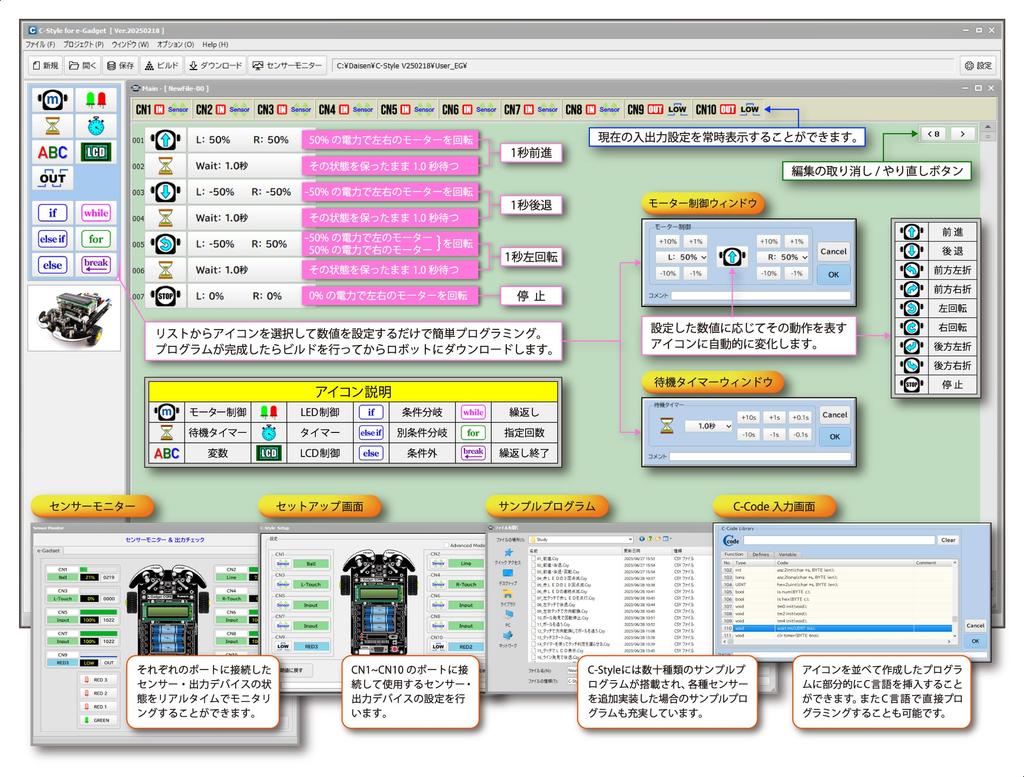Click the コメント field in the wait timer window
The height and width of the screenshot is (777, 1024).
[758, 455]
